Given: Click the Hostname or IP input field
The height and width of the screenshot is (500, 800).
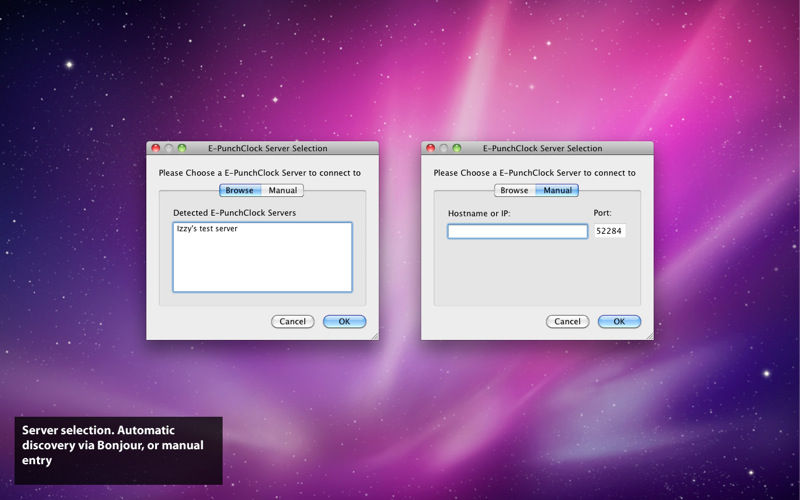Looking at the screenshot, I should [x=517, y=231].
